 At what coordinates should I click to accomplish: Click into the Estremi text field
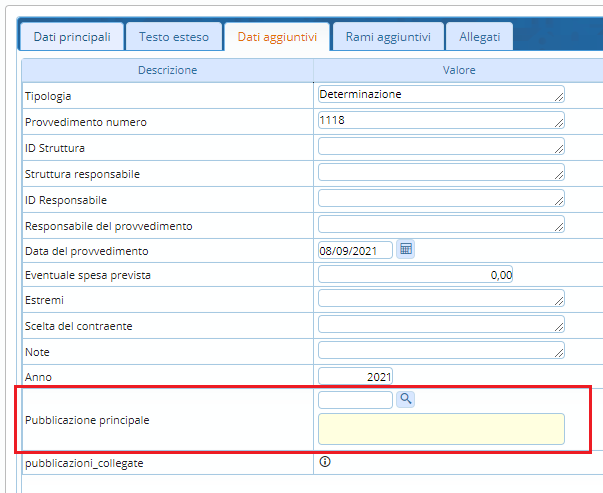tap(440, 298)
